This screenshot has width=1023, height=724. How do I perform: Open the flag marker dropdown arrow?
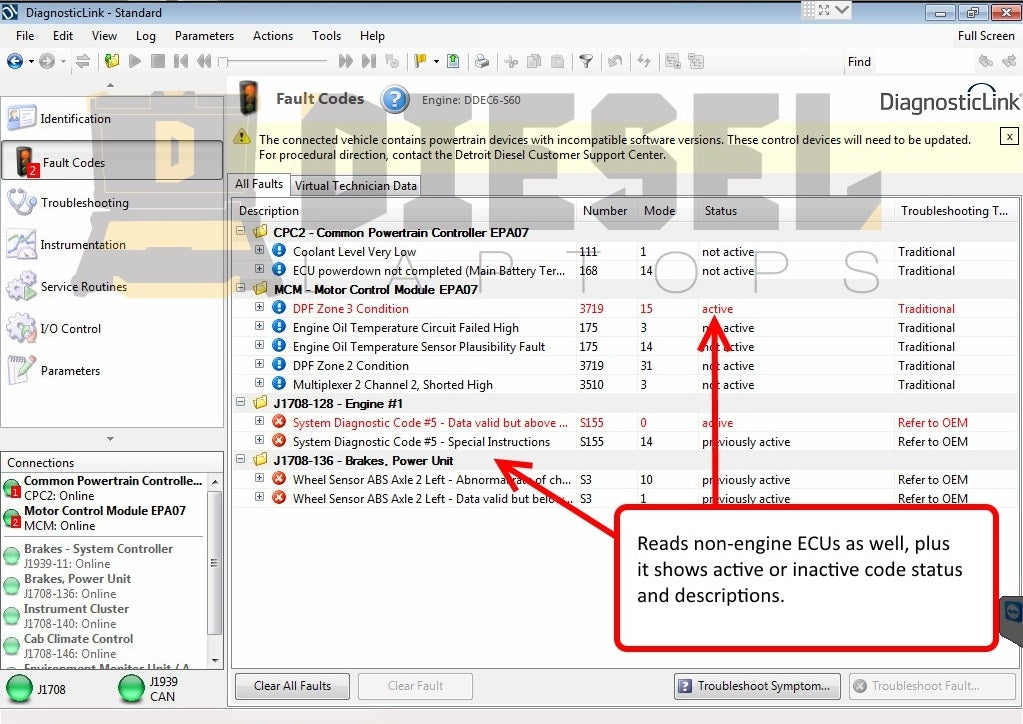[436, 61]
